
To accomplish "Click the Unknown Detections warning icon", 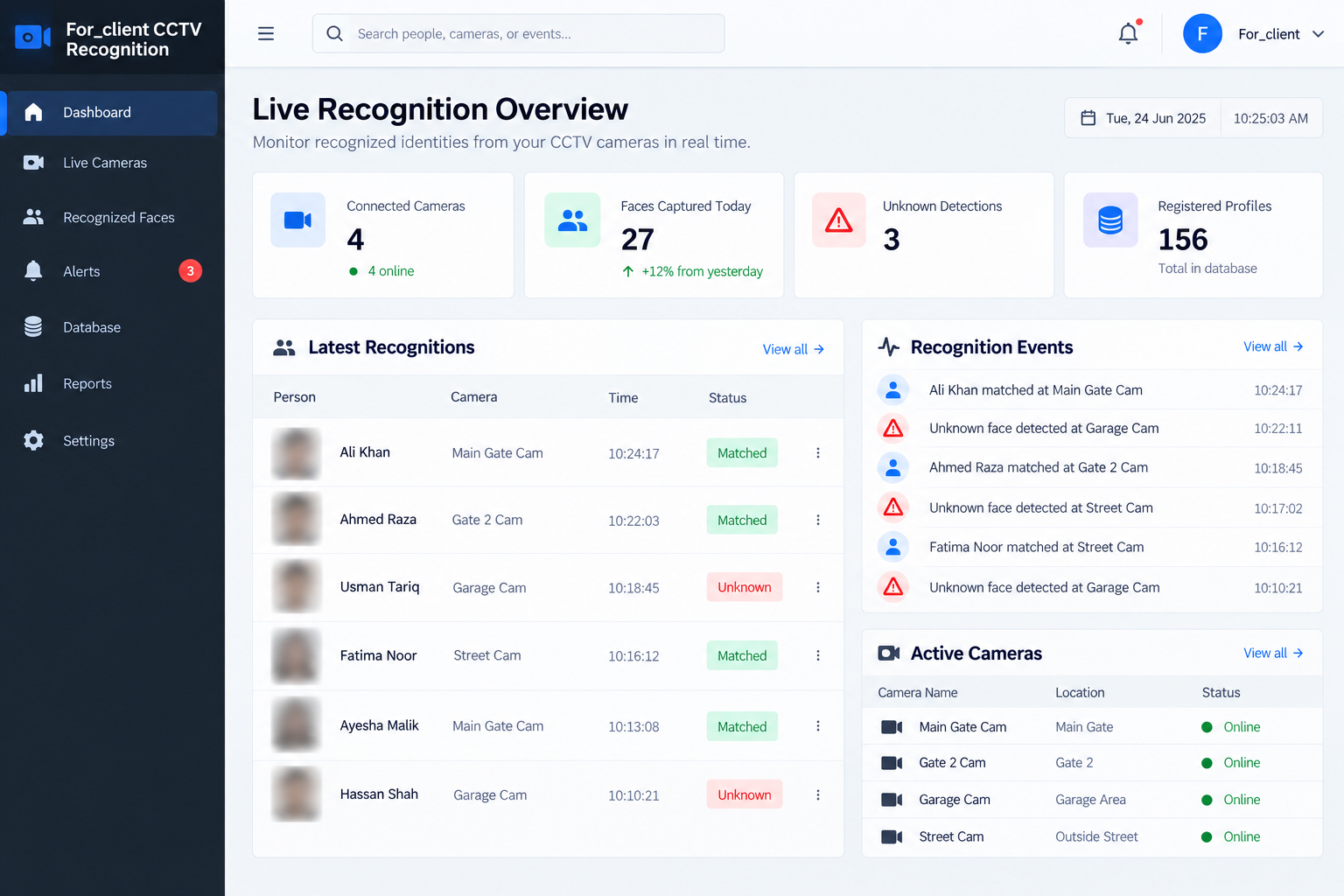I will (x=839, y=220).
